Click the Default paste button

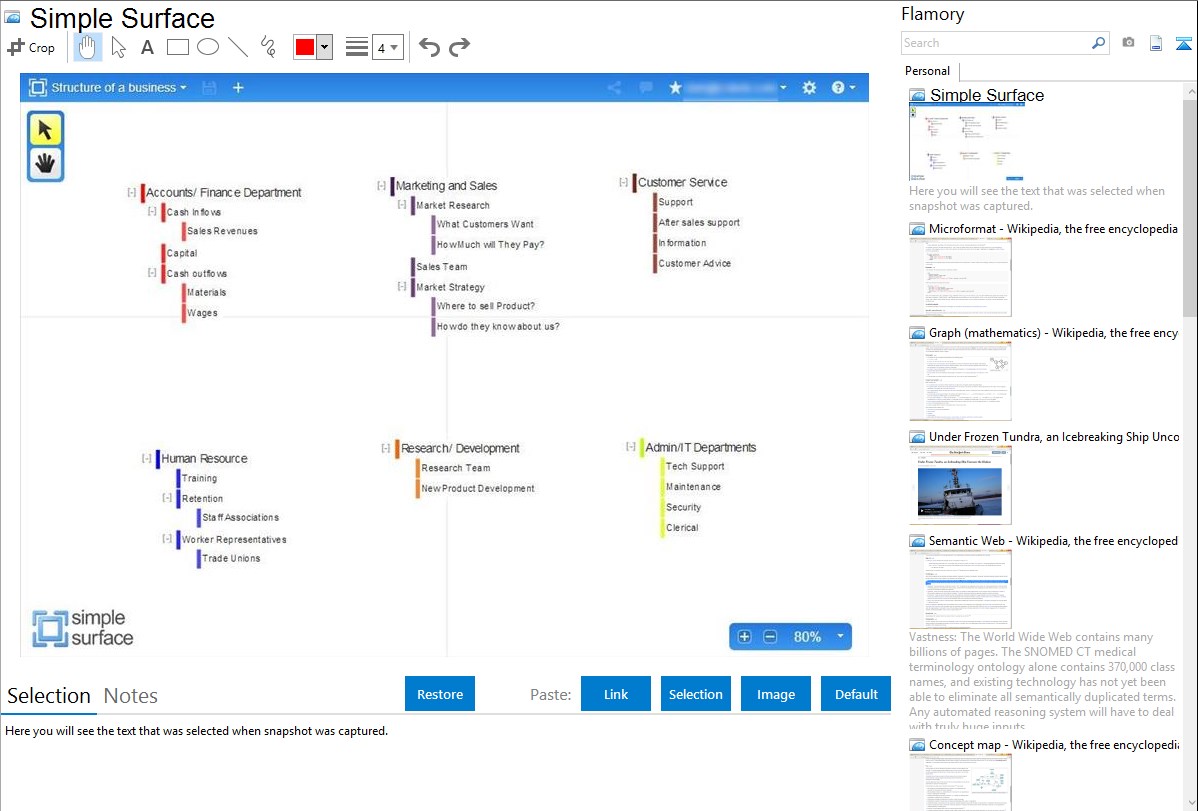[x=856, y=694]
